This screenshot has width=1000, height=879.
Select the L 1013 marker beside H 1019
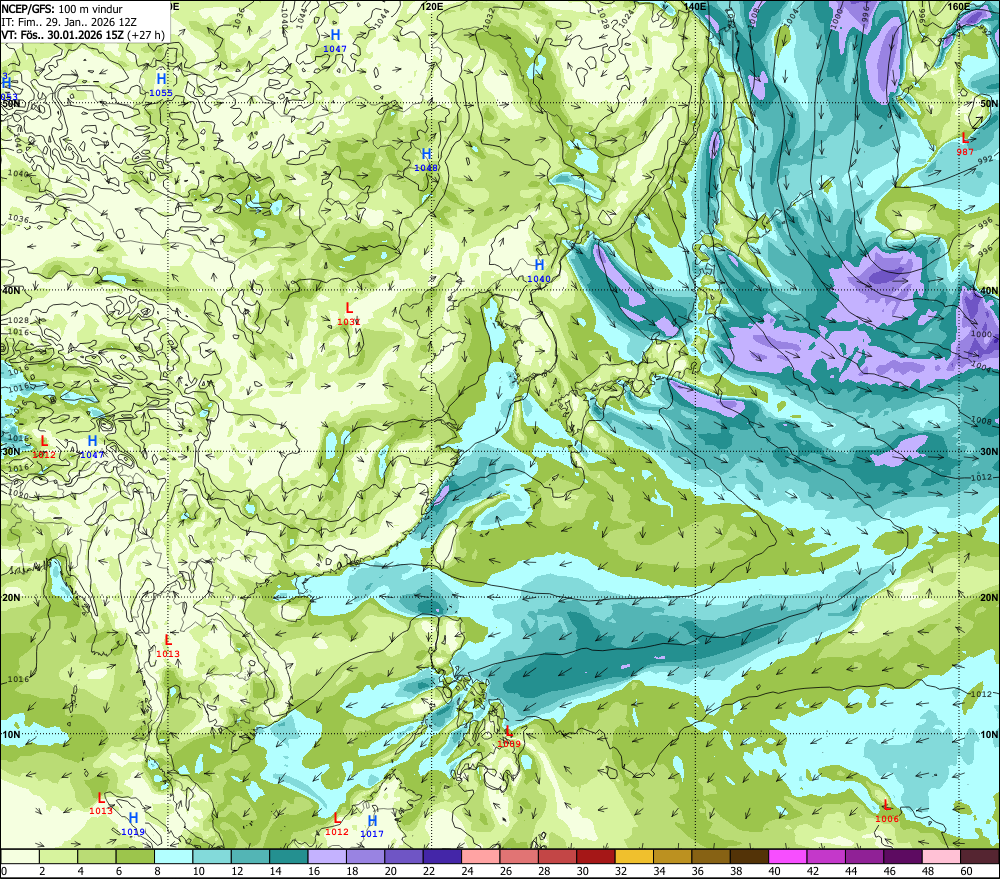click(x=101, y=803)
